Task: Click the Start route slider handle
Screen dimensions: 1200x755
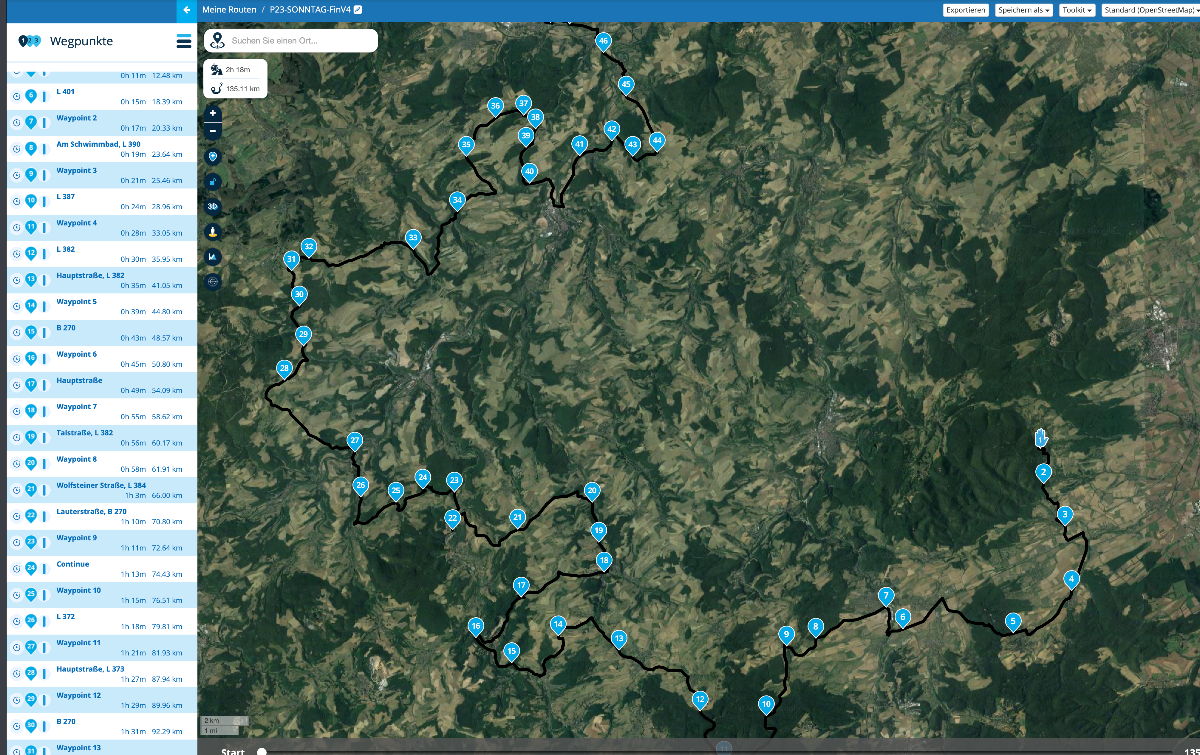Action: [262, 752]
